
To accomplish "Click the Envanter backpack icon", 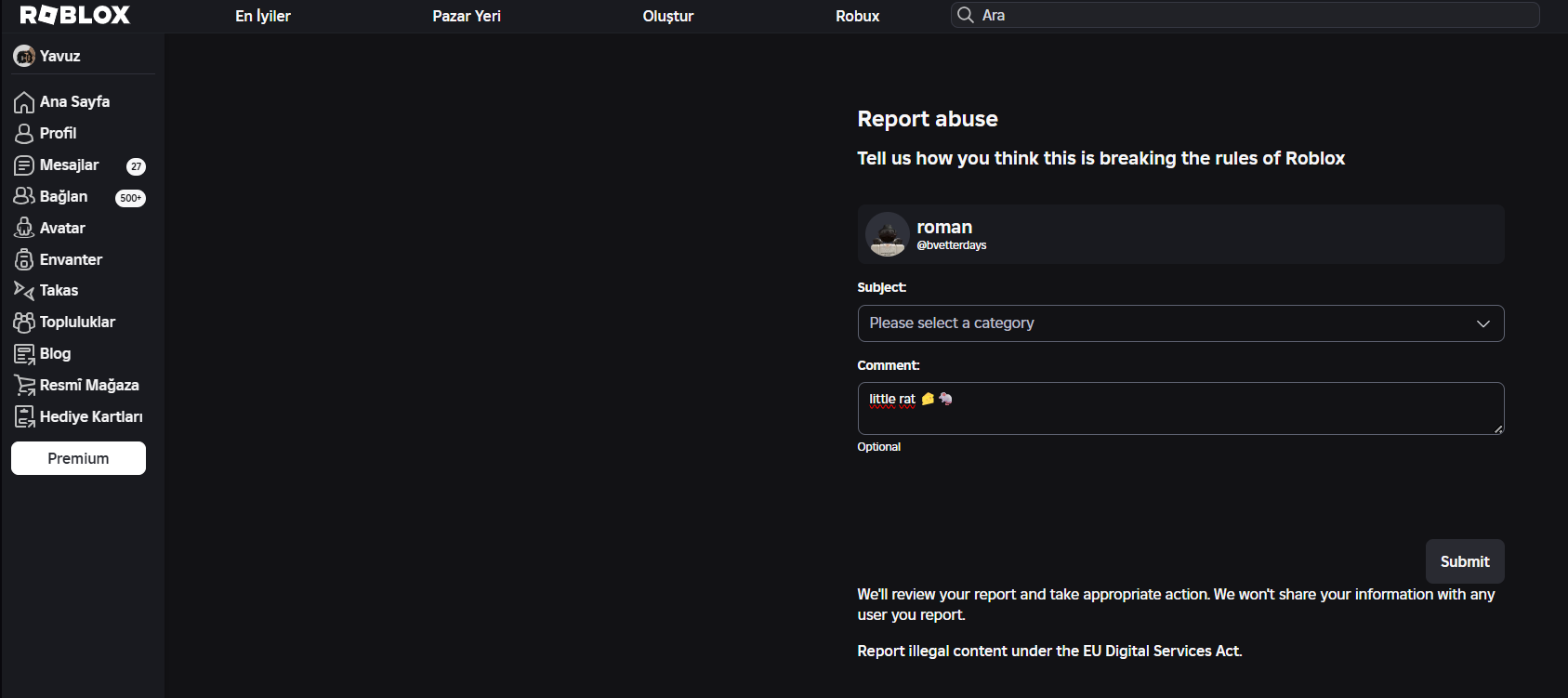I will (24, 259).
